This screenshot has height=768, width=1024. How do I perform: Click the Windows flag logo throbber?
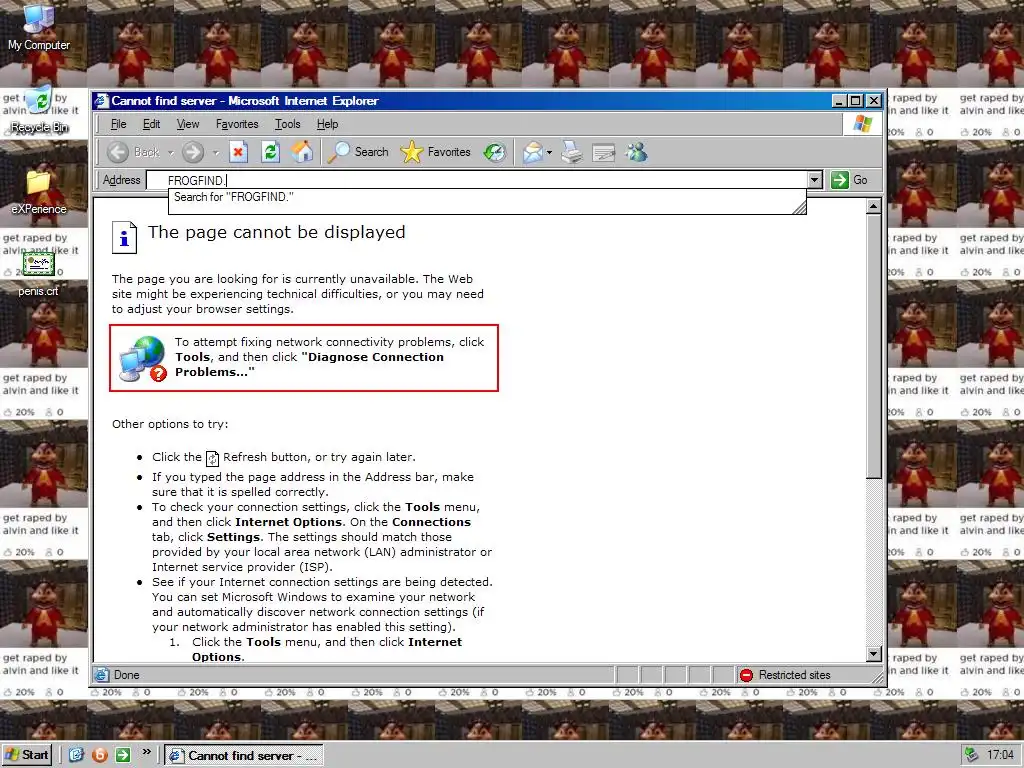[862, 123]
